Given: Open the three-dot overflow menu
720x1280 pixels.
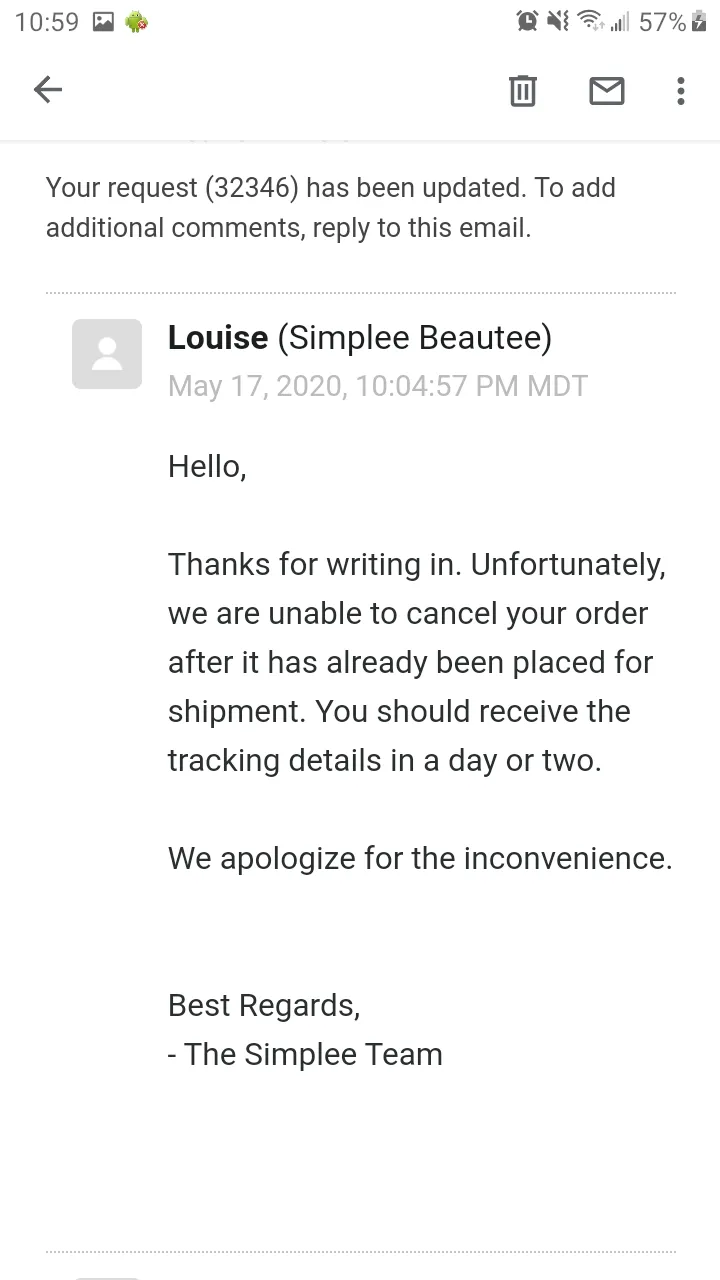Looking at the screenshot, I should tap(681, 91).
